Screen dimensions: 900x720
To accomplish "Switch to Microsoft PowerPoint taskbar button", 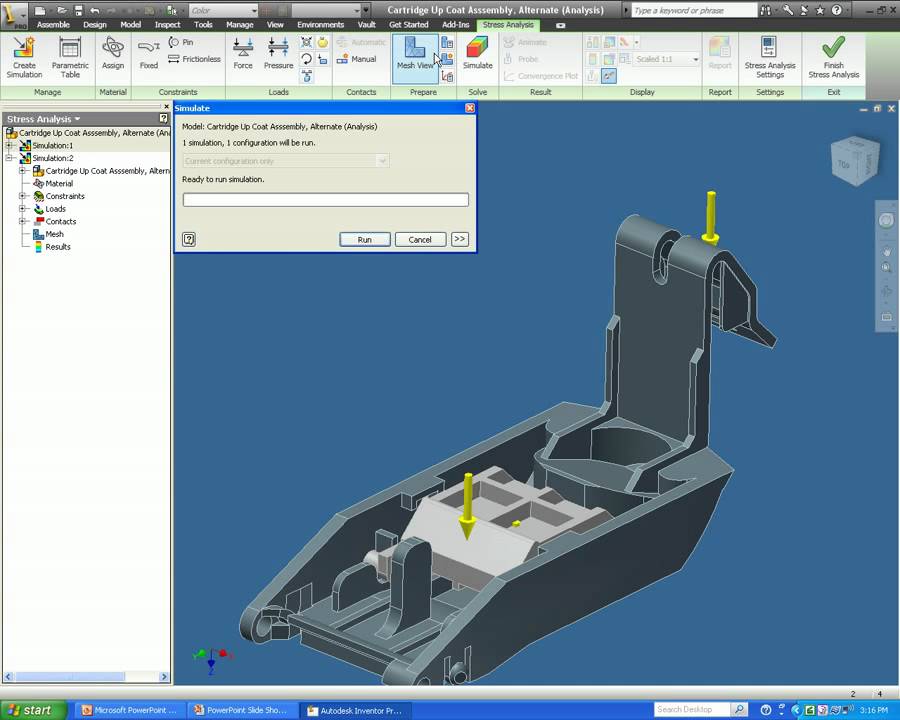I will 131,710.
